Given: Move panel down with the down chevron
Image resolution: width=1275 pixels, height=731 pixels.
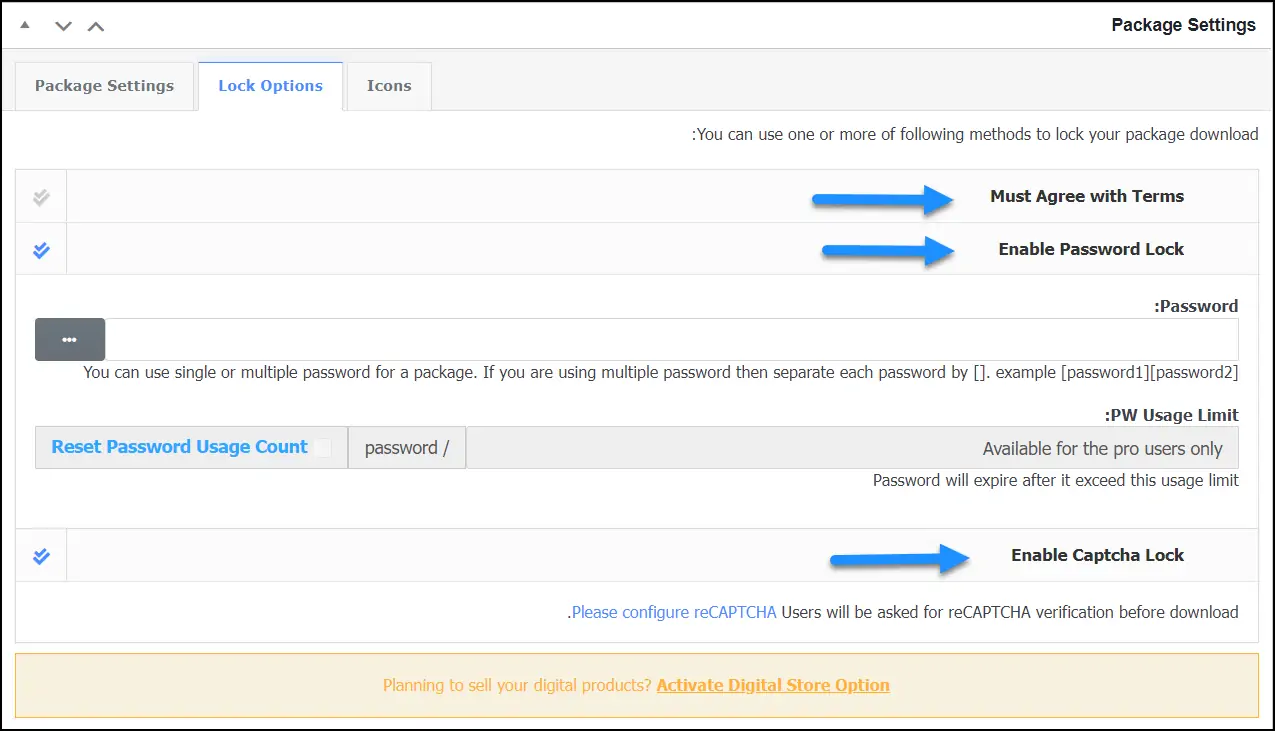Looking at the screenshot, I should [63, 26].
